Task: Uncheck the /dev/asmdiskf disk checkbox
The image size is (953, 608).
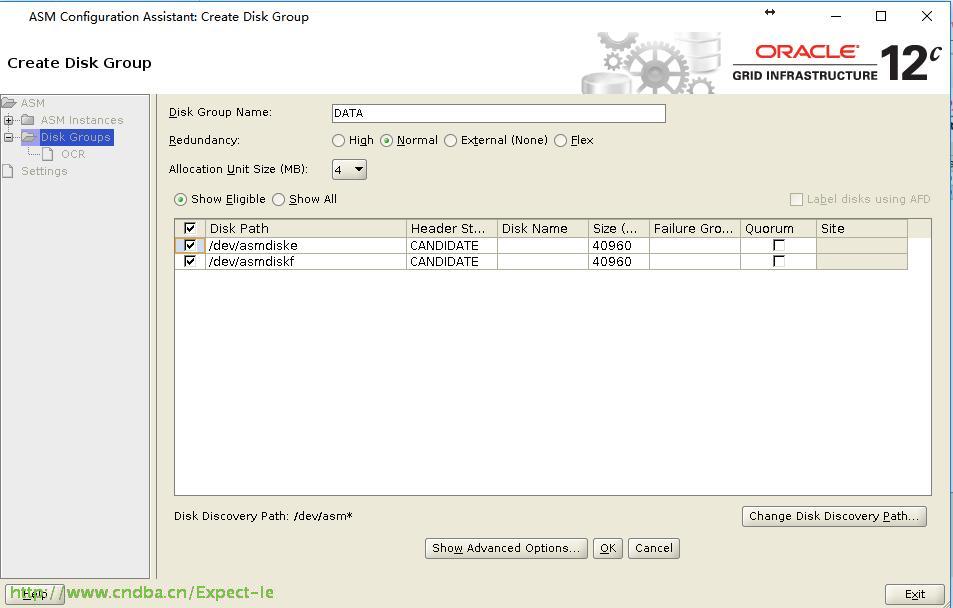Action: click(190, 261)
